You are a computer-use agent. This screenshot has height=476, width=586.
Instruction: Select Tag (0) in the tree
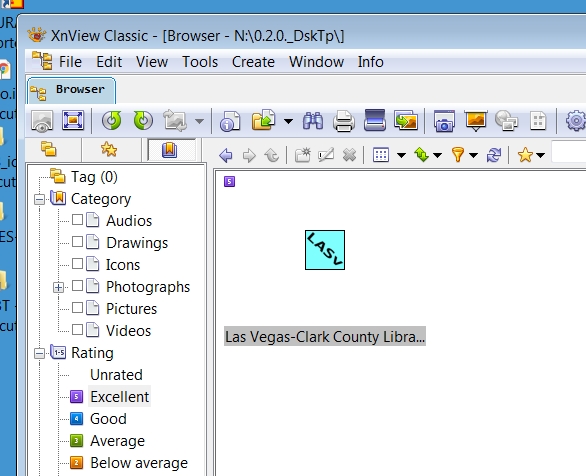click(x=94, y=177)
